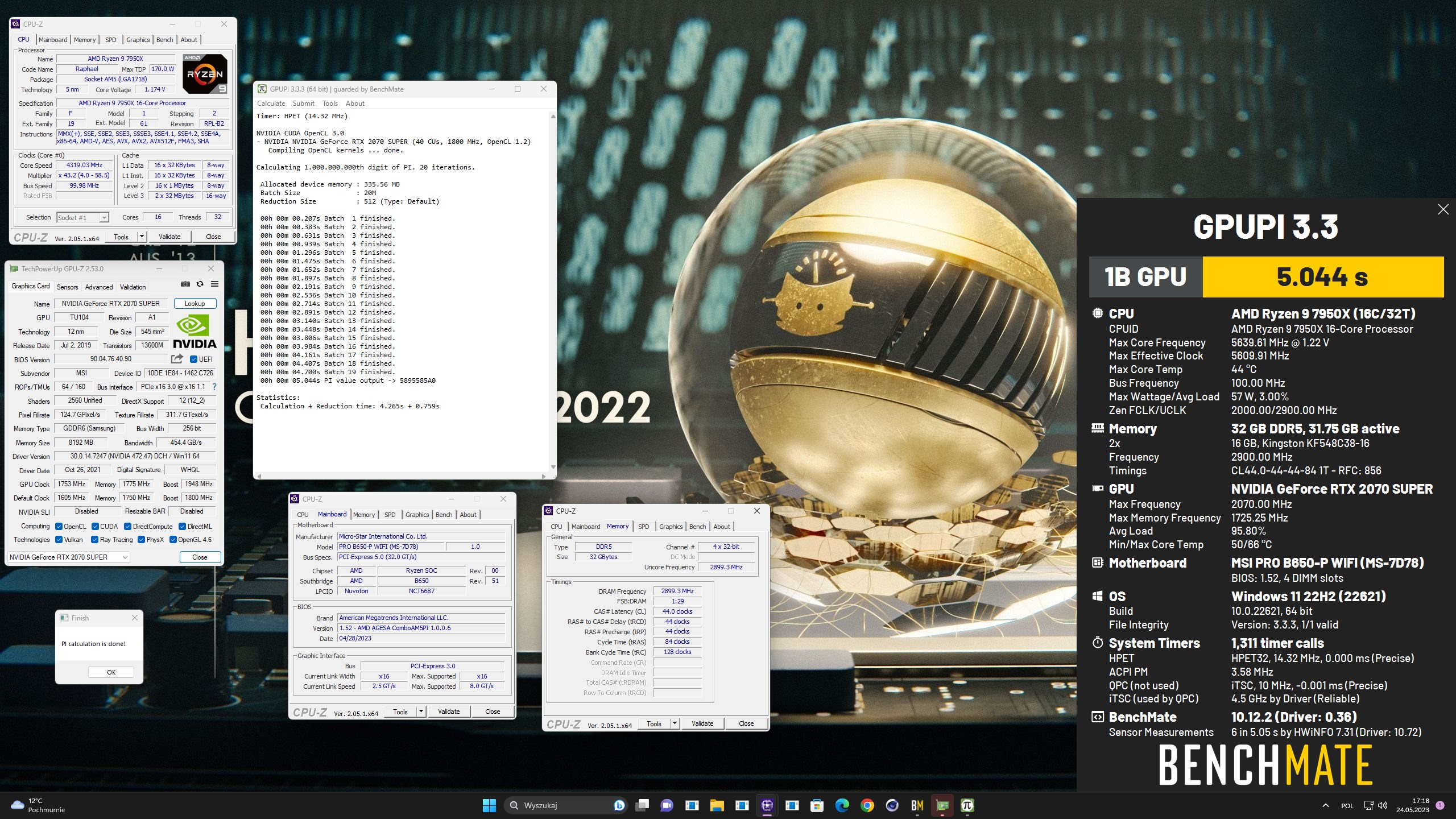This screenshot has width=1456, height=819.
Task: Toggle DirectML checkbox
Action: pos(182,527)
